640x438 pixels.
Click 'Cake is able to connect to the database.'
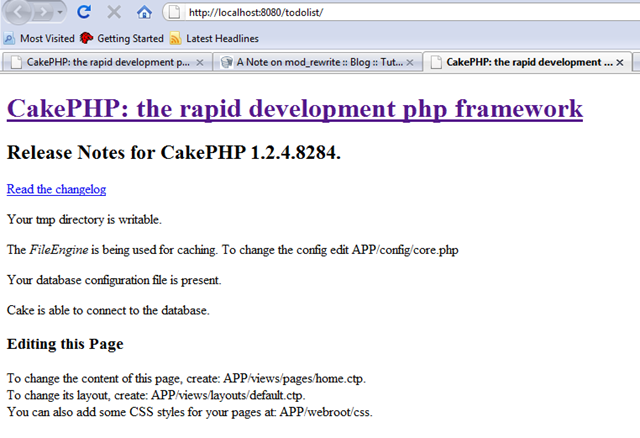point(108,310)
